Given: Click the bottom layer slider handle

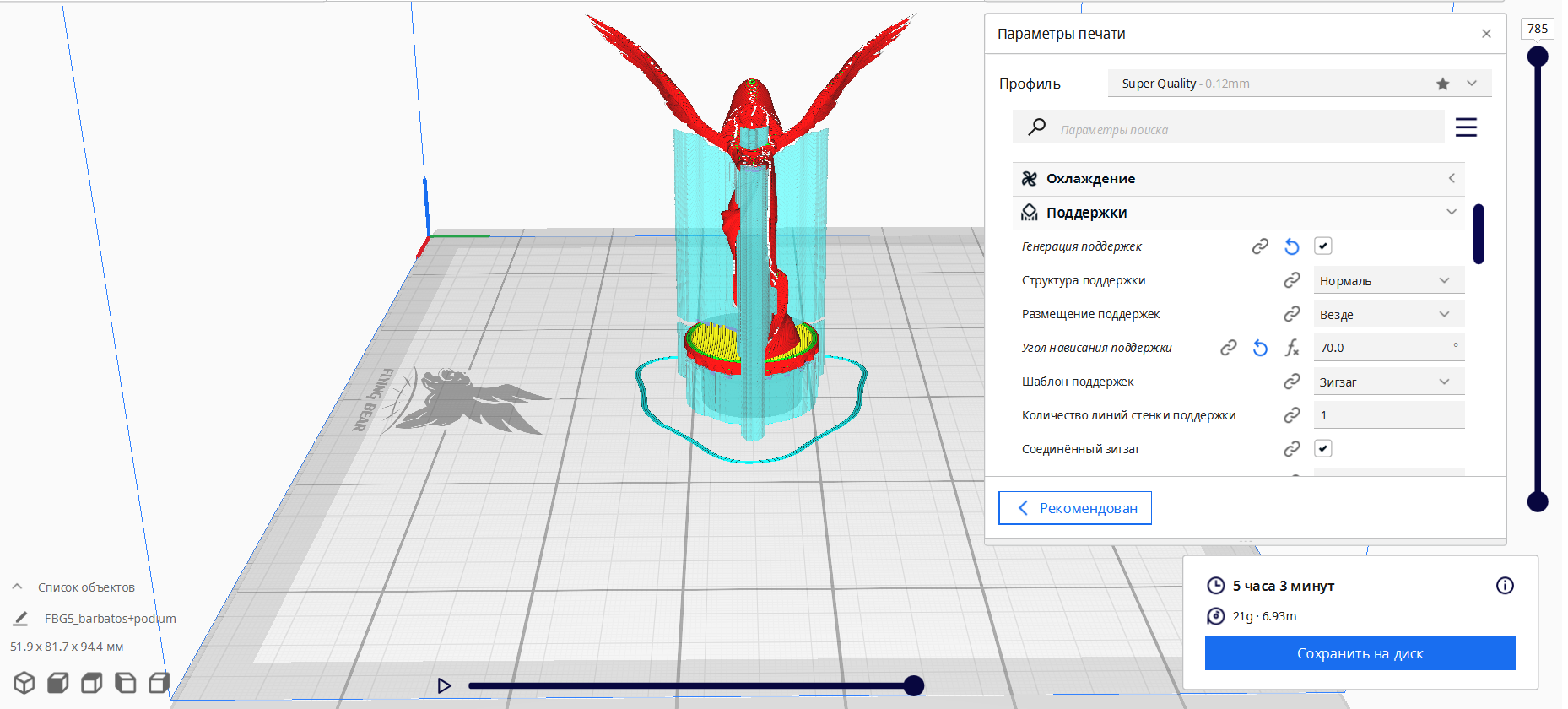Looking at the screenshot, I should point(1538,502).
